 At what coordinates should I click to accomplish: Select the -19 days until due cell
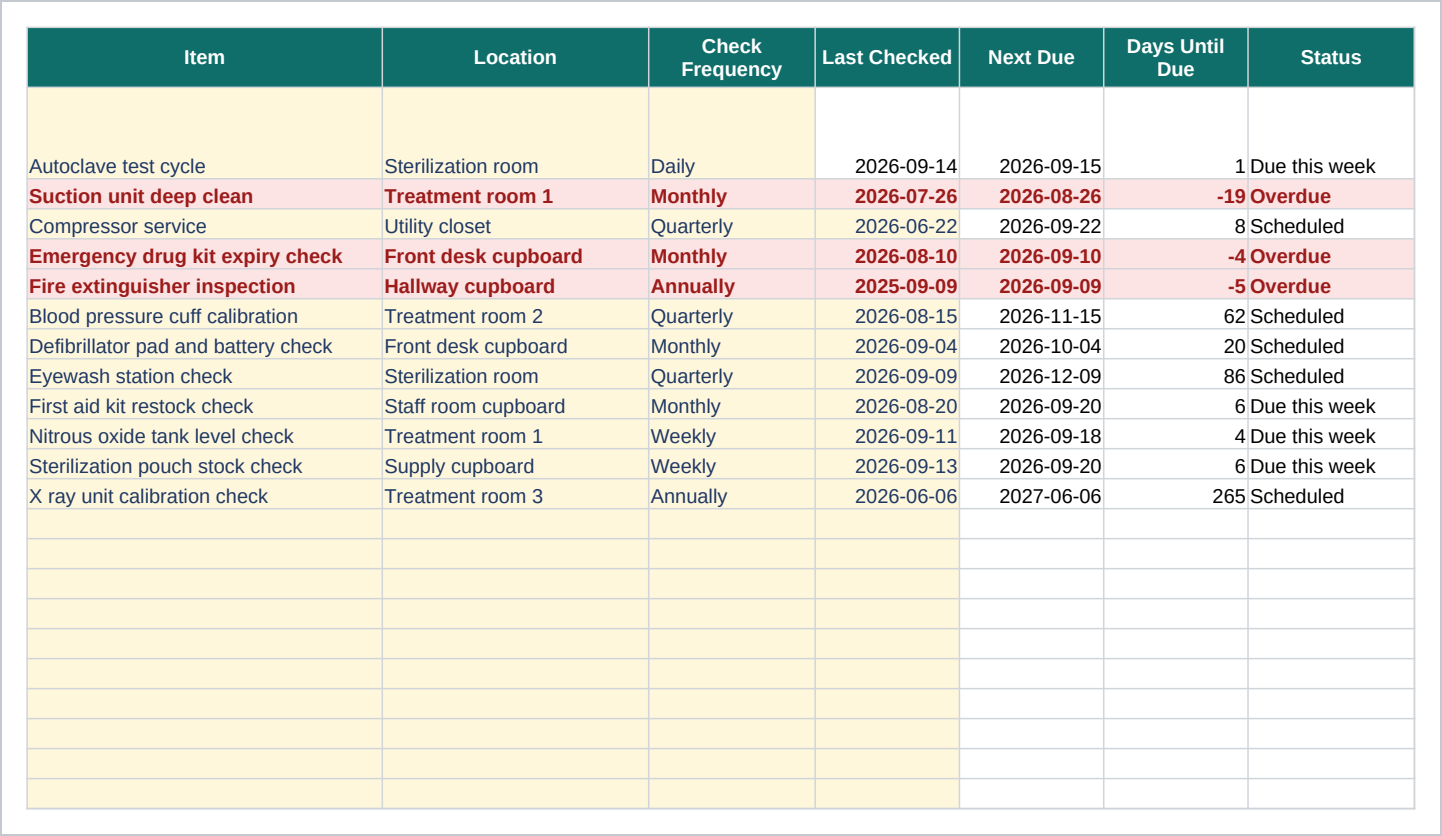coord(1175,195)
